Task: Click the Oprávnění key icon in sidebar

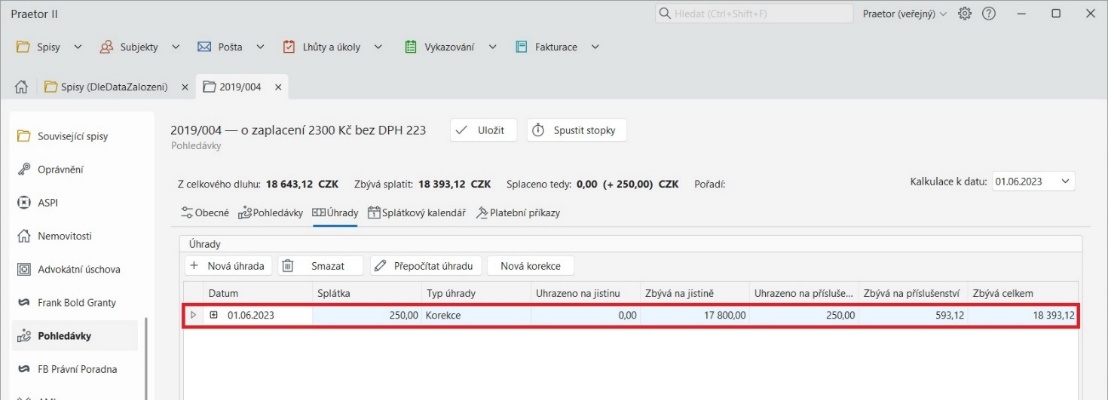Action: click(23, 170)
